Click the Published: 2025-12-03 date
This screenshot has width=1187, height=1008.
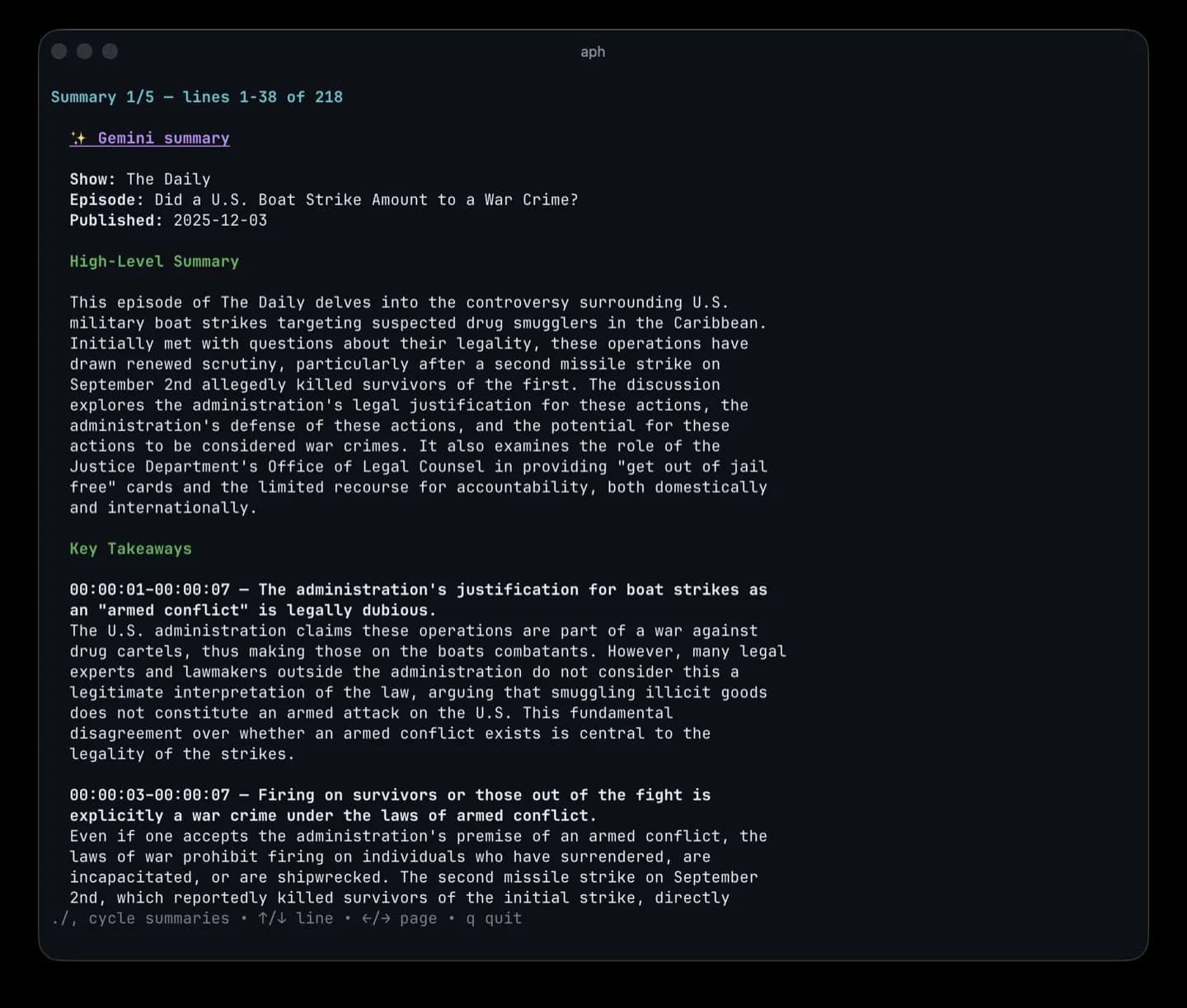[168, 220]
